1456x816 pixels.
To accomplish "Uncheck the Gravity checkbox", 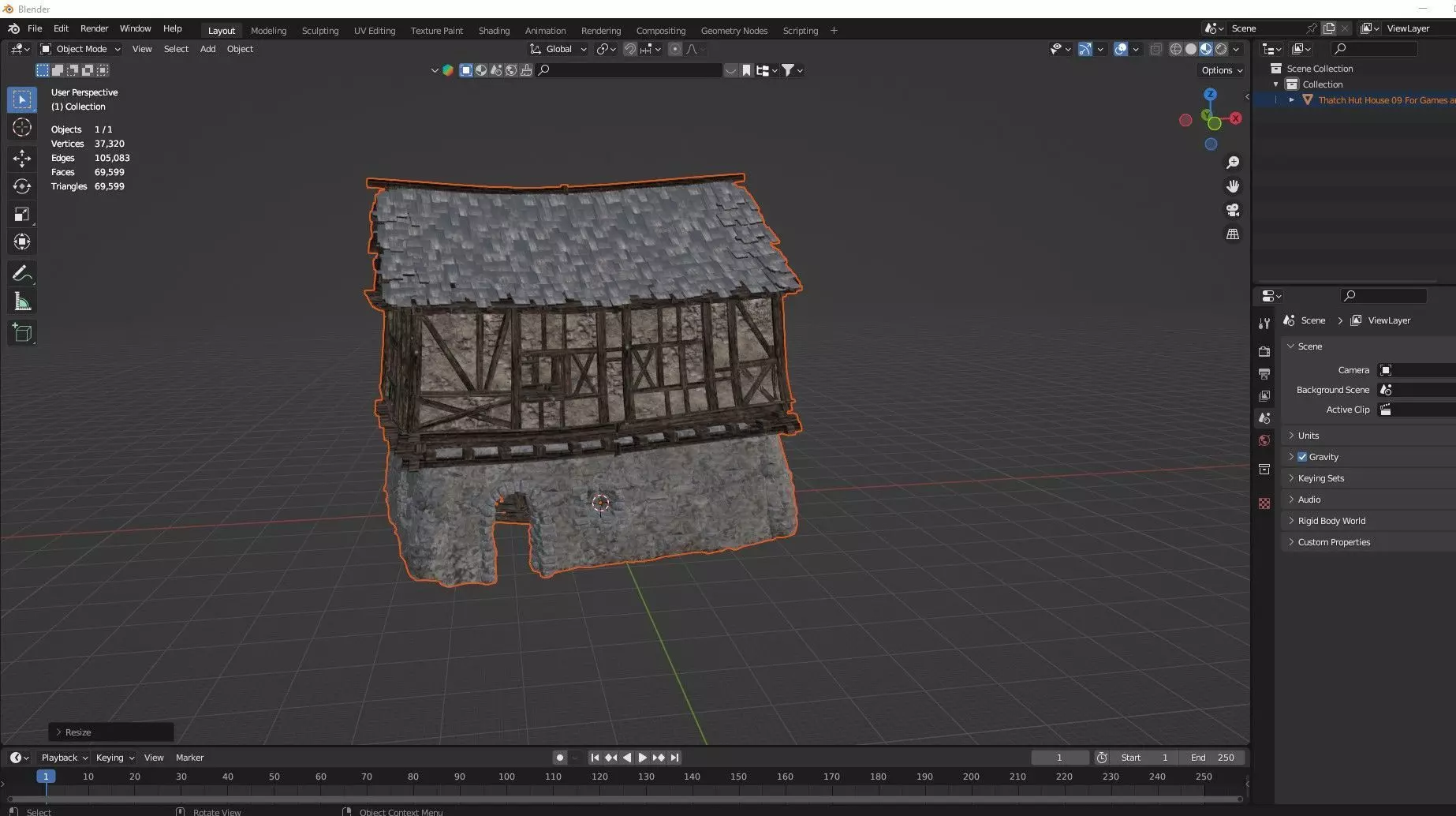I will tap(1302, 457).
